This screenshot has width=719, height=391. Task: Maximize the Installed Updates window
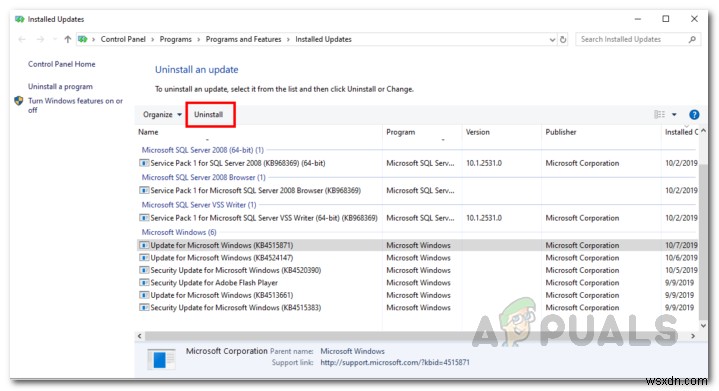(x=665, y=19)
